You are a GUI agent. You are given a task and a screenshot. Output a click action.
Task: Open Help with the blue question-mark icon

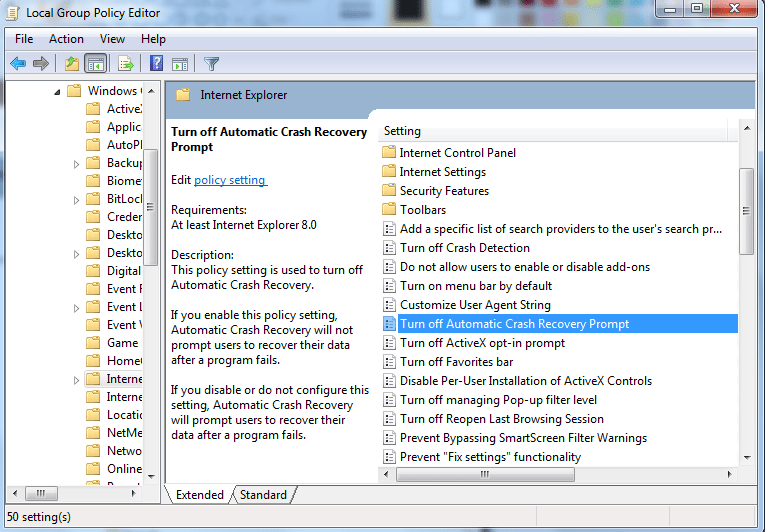click(x=156, y=63)
